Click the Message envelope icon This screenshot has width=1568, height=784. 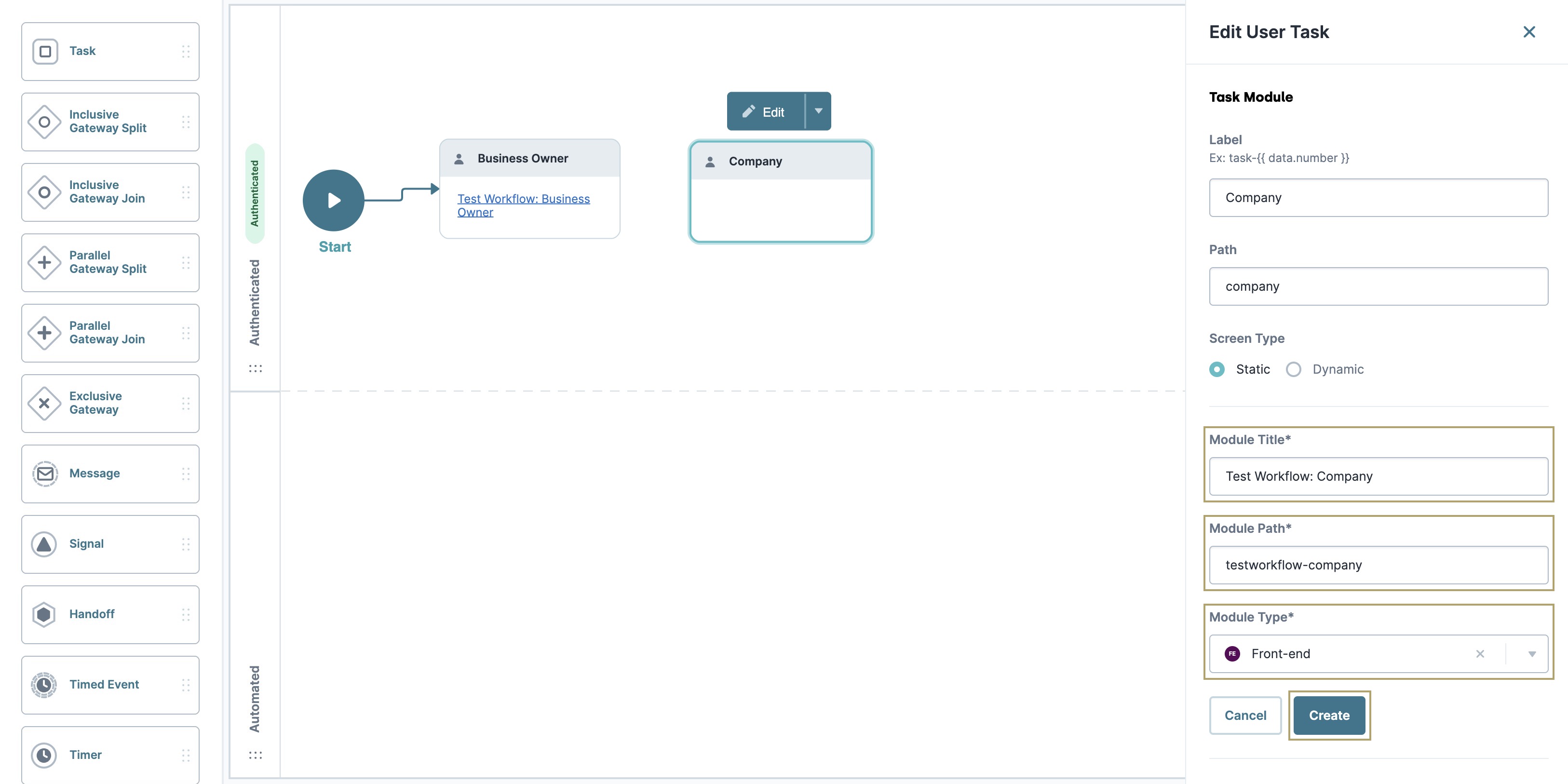click(x=45, y=473)
